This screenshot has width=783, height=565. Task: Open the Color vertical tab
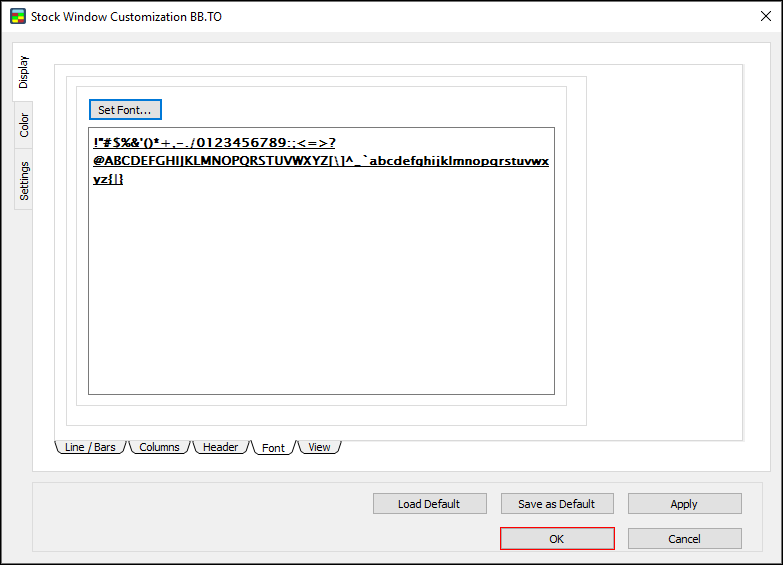tap(24, 125)
